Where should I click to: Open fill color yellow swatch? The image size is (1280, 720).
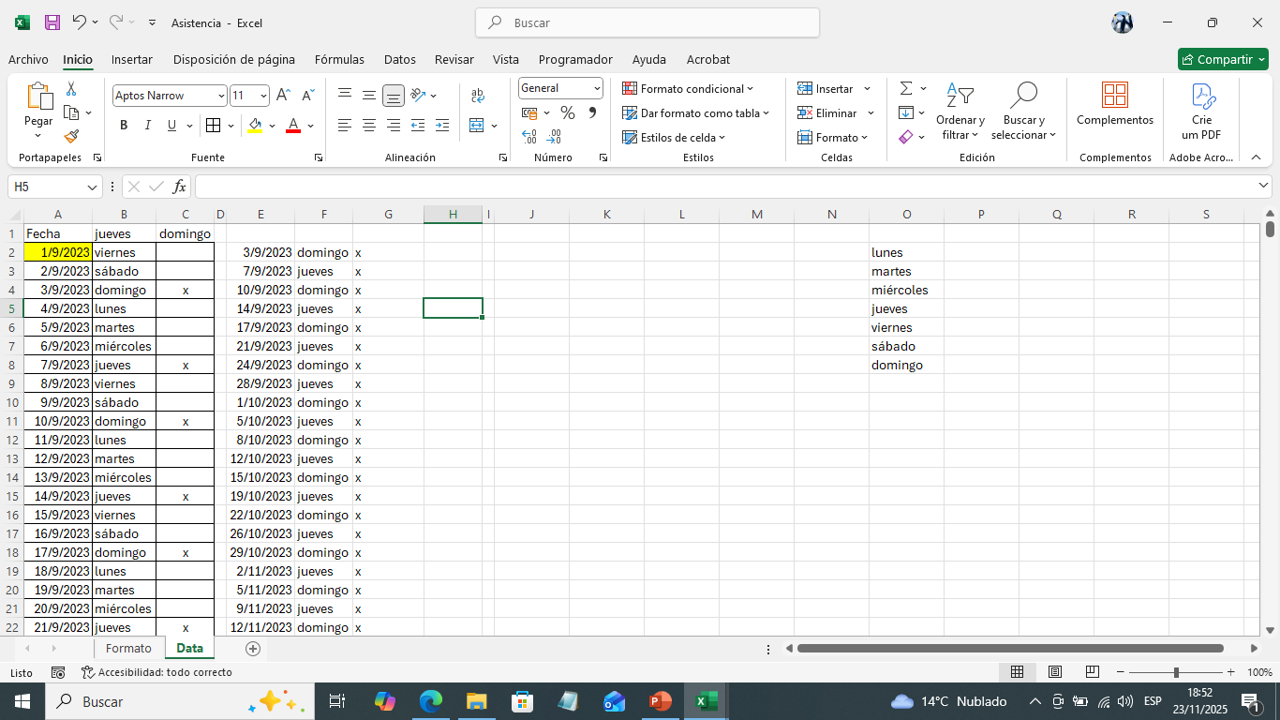[255, 126]
